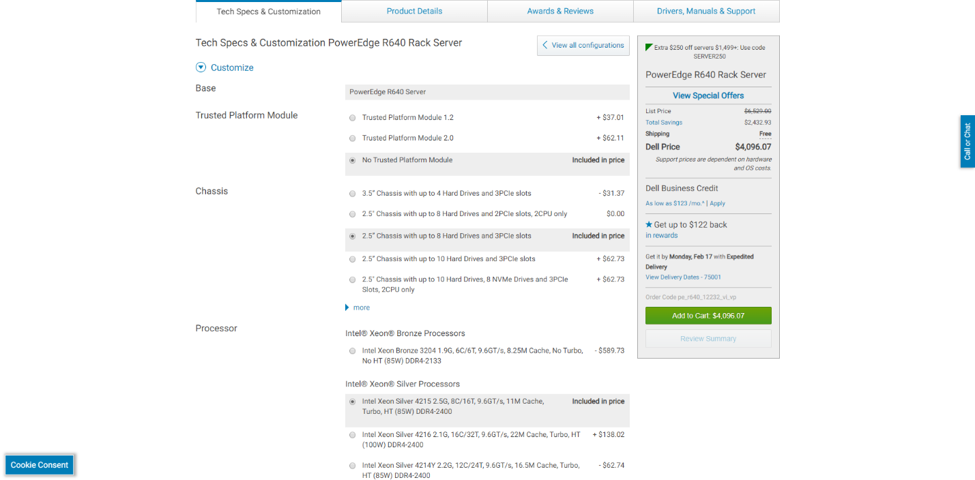975x480 pixels.
Task: Click the $2,432.93 total savings amount
Action: coord(757,122)
